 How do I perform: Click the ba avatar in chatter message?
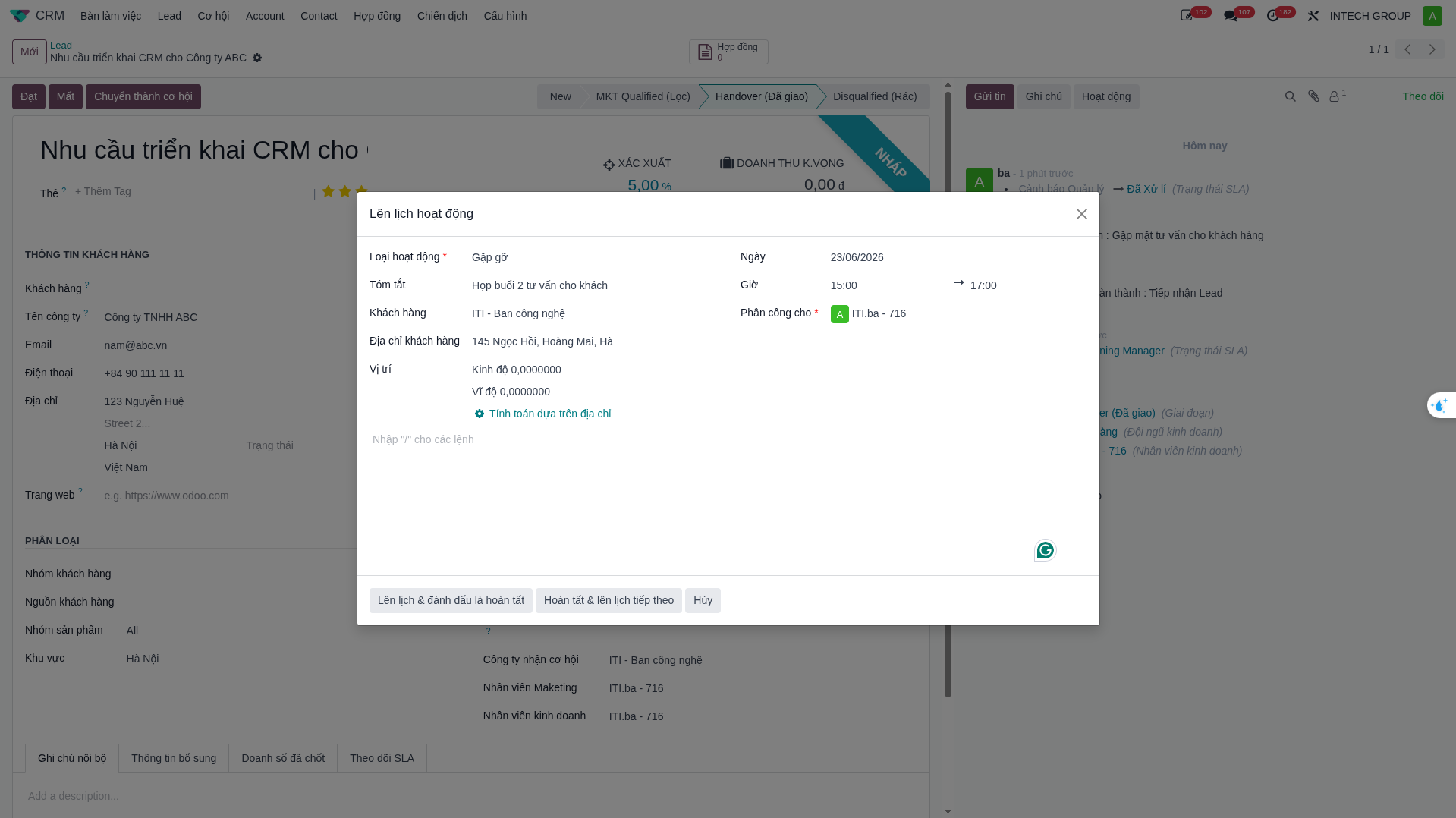(980, 181)
